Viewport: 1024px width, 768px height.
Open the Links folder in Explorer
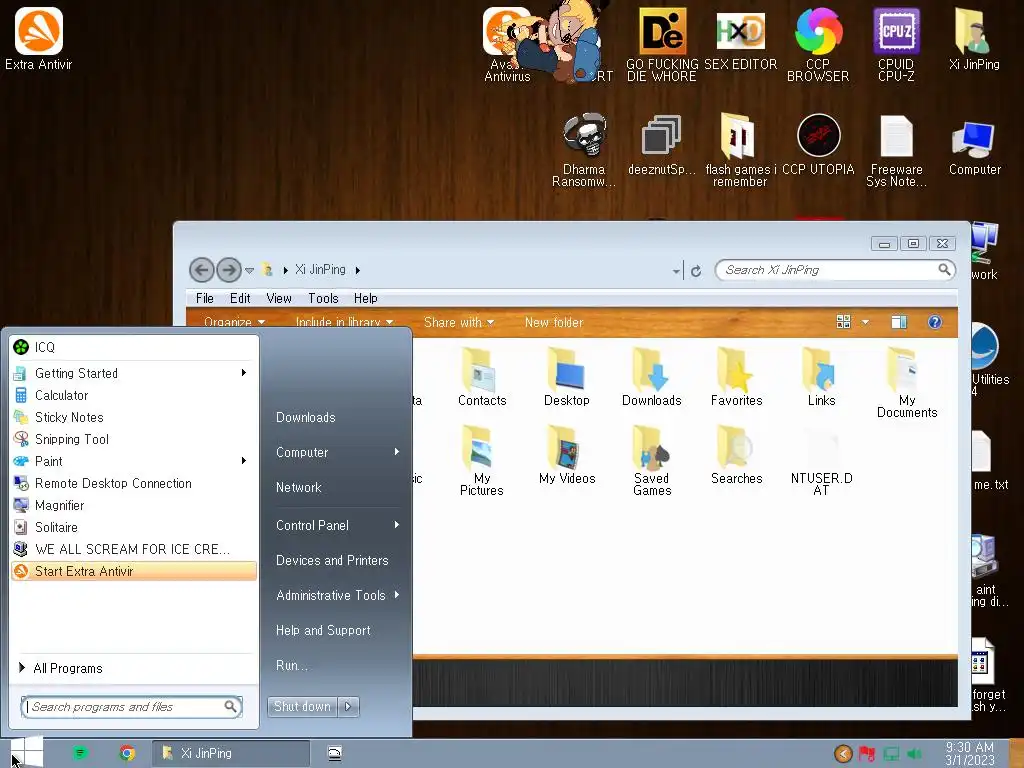pyautogui.click(x=822, y=377)
